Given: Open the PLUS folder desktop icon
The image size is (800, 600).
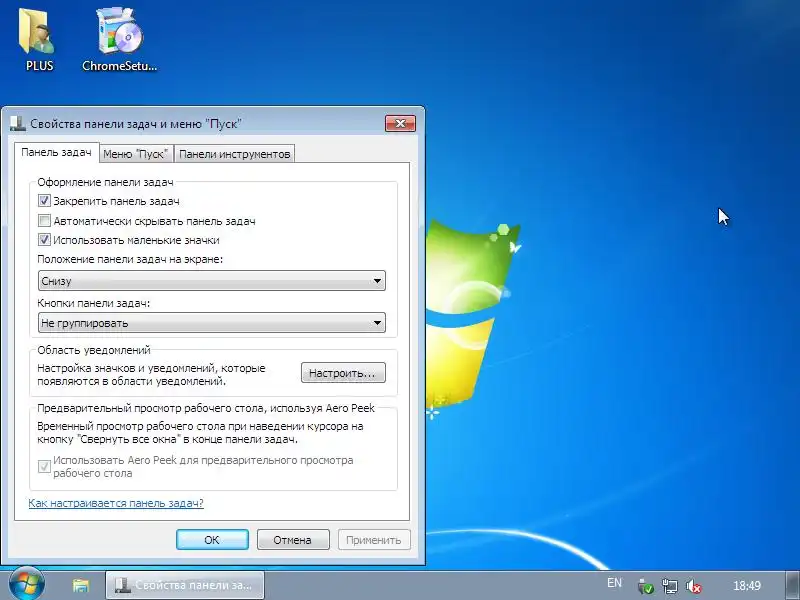Looking at the screenshot, I should (x=38, y=39).
